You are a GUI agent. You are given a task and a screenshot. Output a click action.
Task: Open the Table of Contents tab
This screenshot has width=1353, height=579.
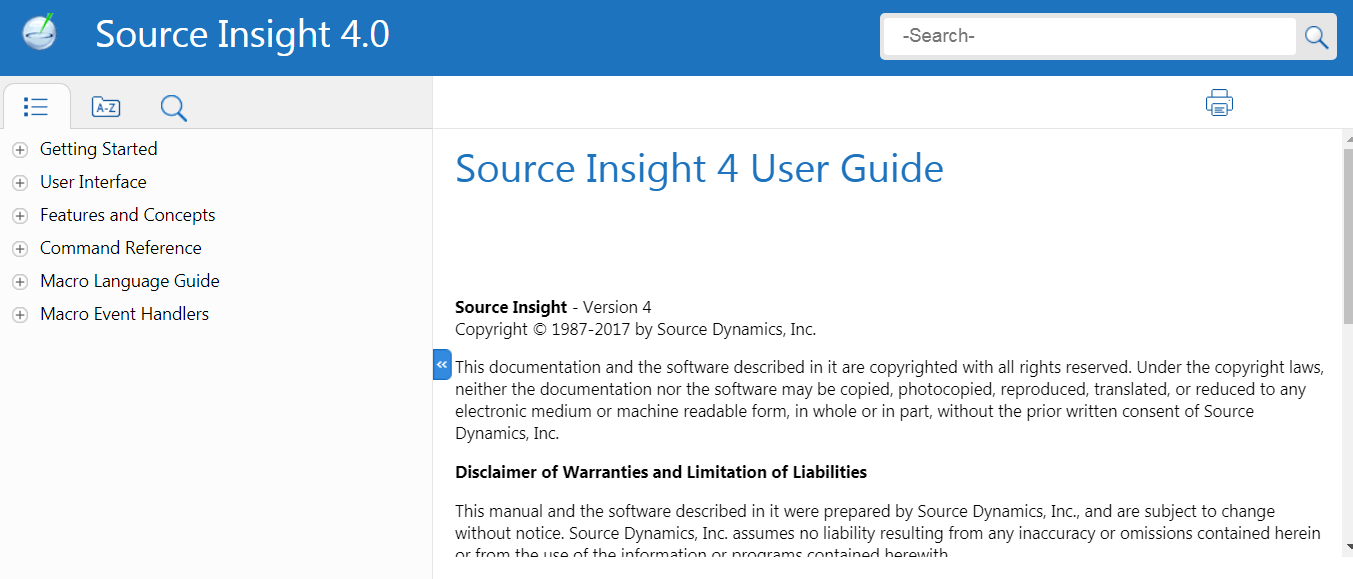[36, 107]
